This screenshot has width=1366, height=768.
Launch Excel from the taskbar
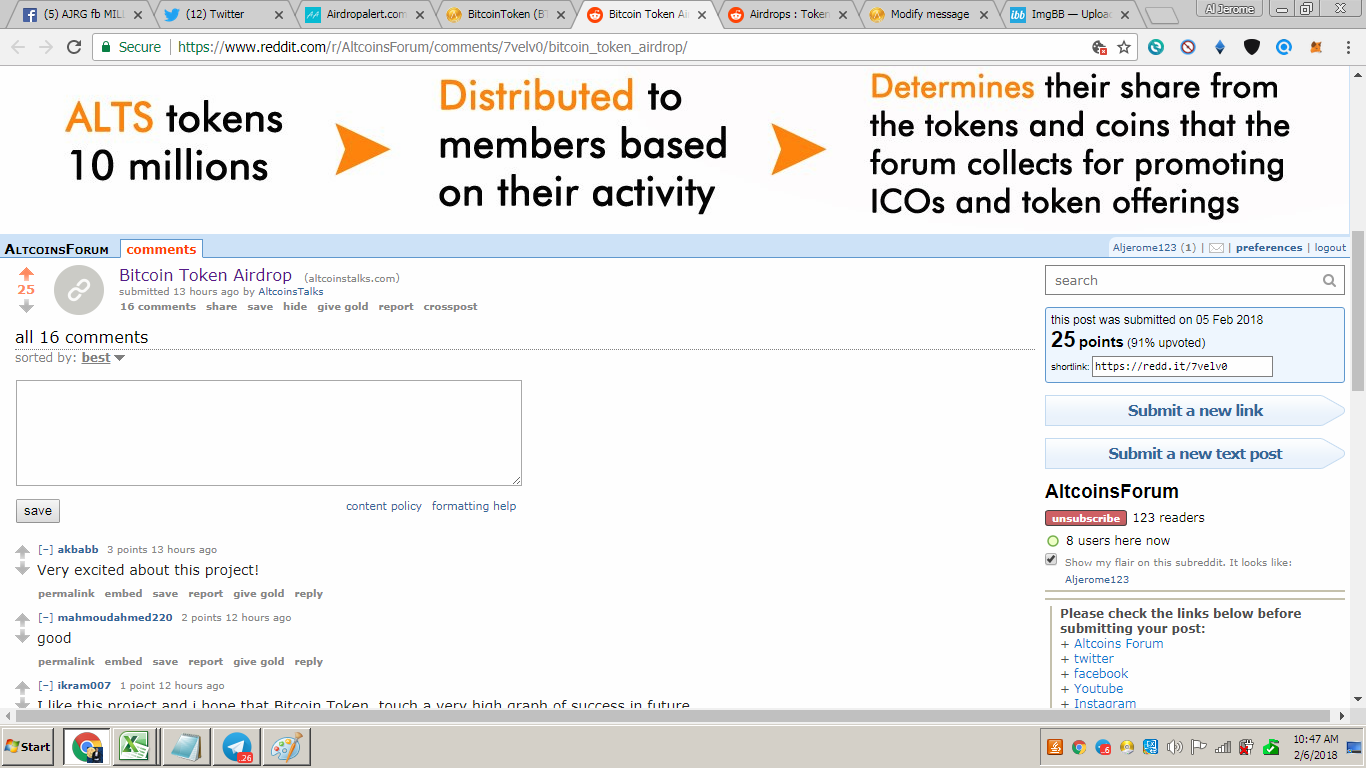(x=135, y=747)
